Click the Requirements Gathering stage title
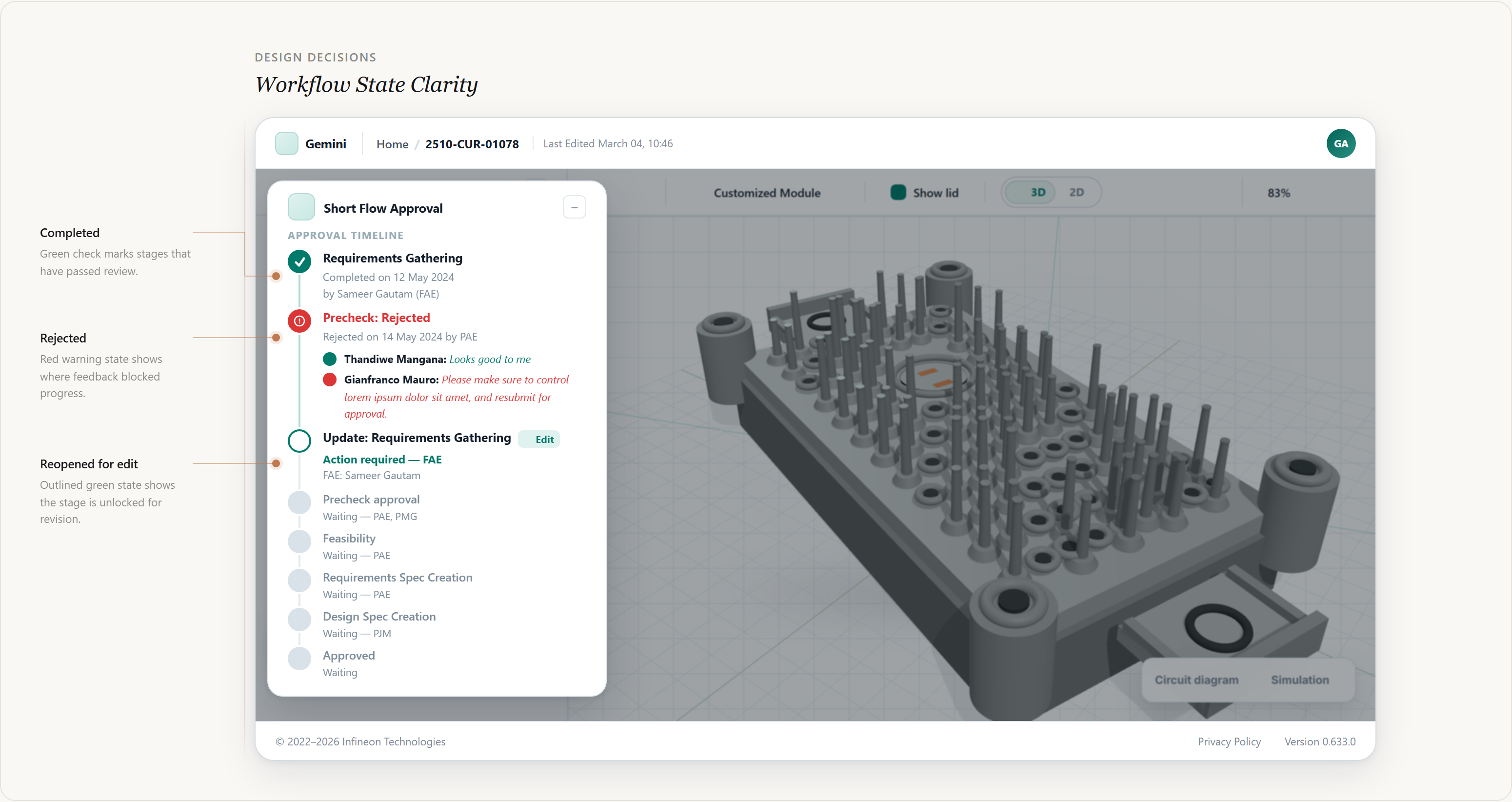Screen dimensions: 1512x802 393,259
